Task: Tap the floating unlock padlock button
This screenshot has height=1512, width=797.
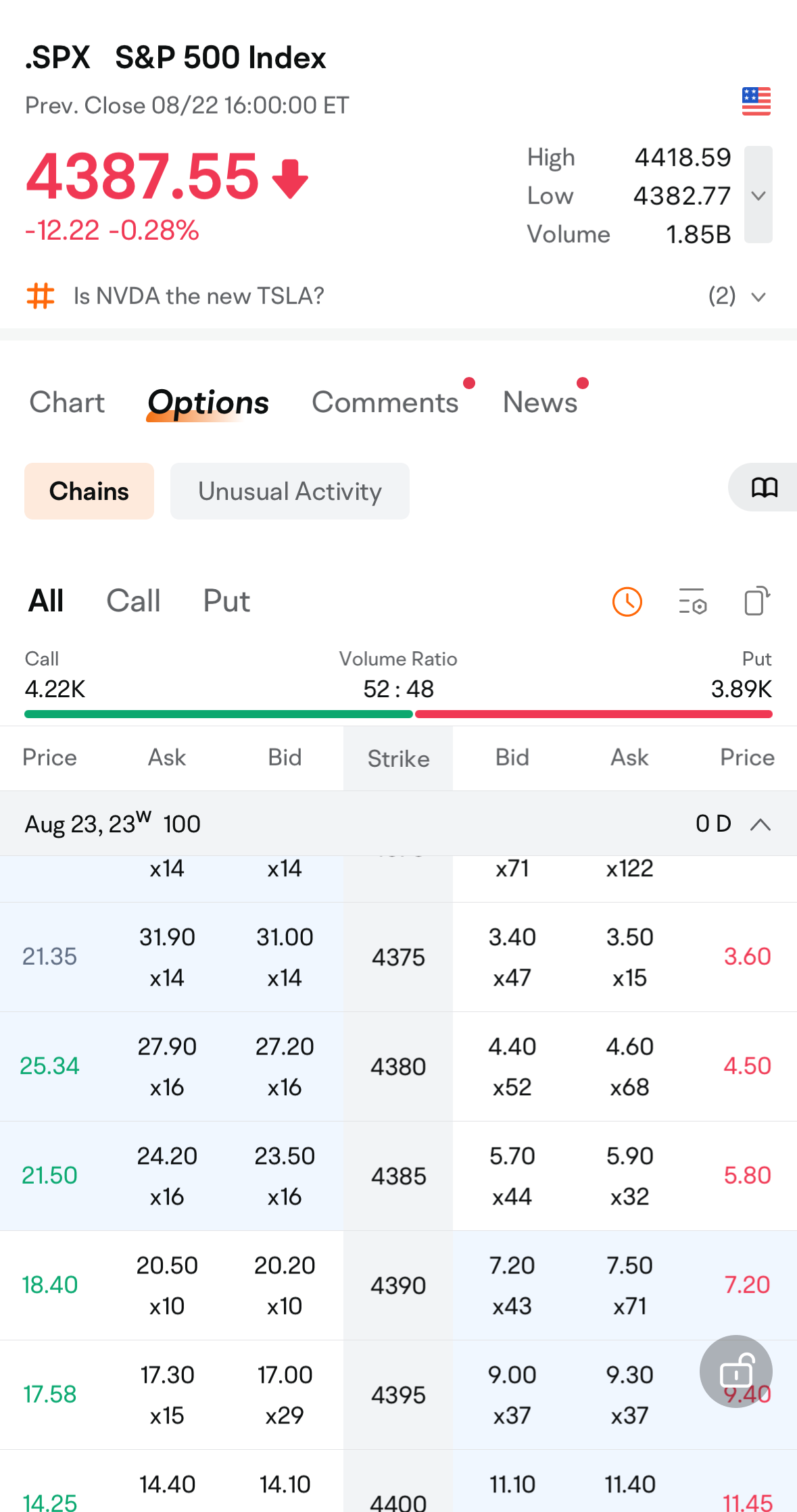Action: [736, 1371]
